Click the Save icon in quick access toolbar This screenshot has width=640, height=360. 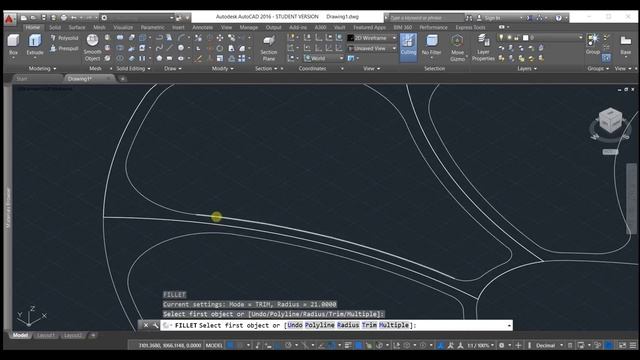(44, 18)
